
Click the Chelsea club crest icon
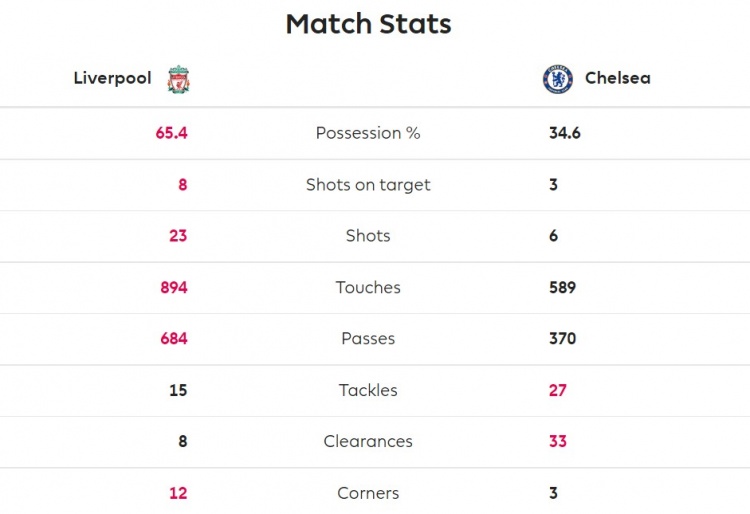pyautogui.click(x=558, y=79)
